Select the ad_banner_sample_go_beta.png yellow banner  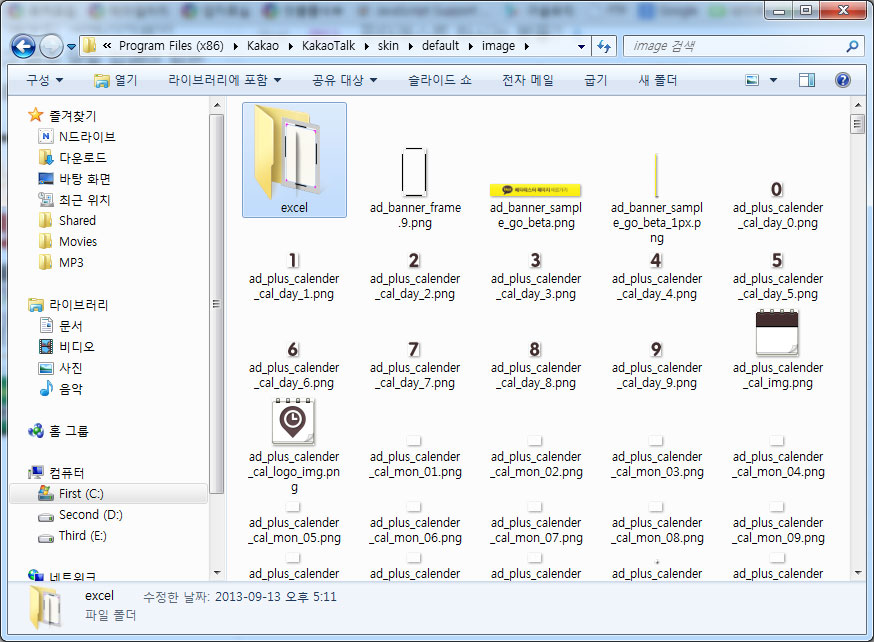(535, 190)
